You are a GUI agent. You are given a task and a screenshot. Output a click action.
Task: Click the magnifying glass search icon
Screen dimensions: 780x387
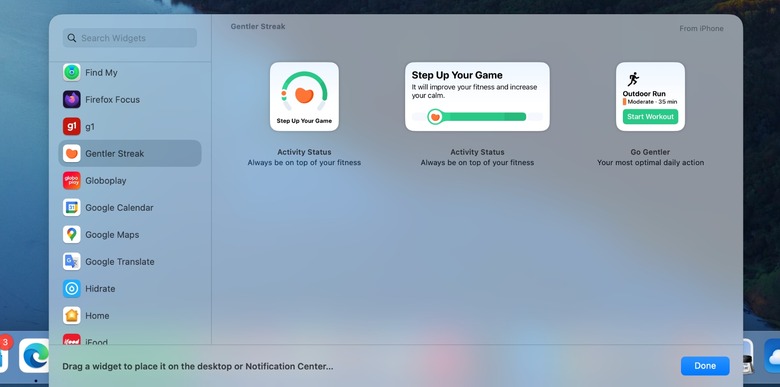pos(72,38)
